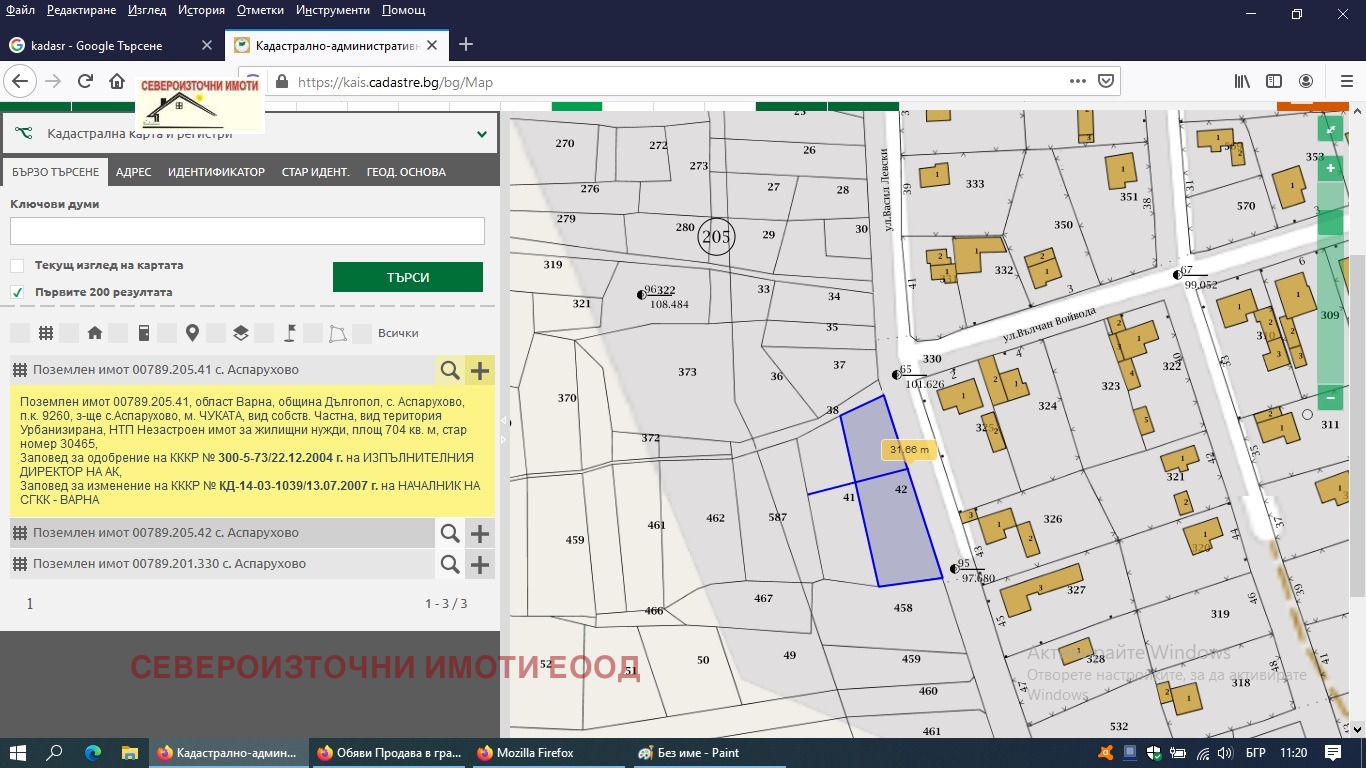Select the "ИДЕНТИФИКАТОР" search tab

pyautogui.click(x=216, y=172)
